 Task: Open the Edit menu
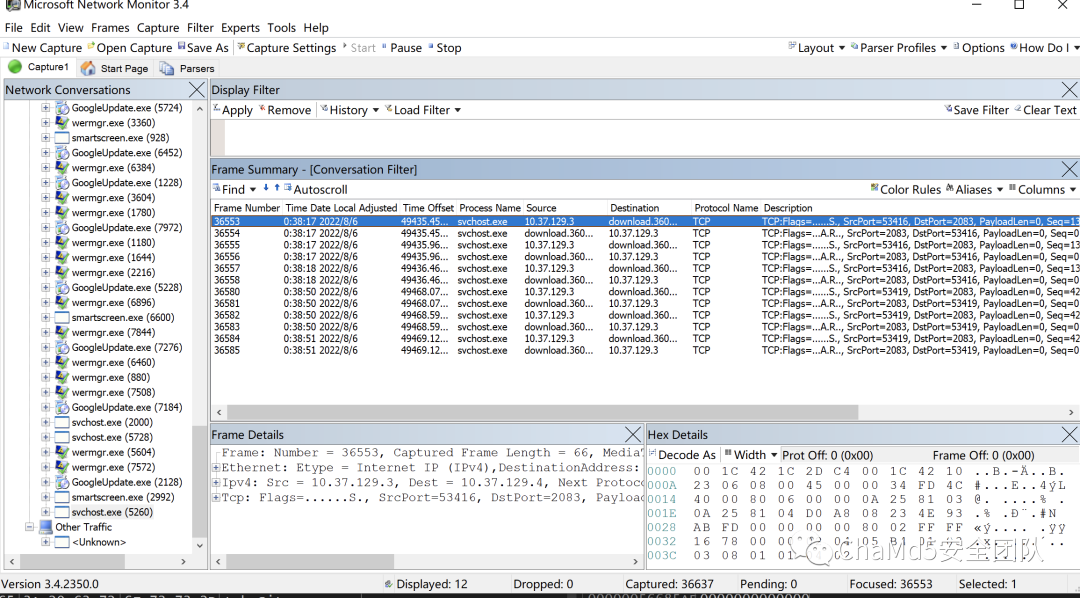pyautogui.click(x=40, y=28)
